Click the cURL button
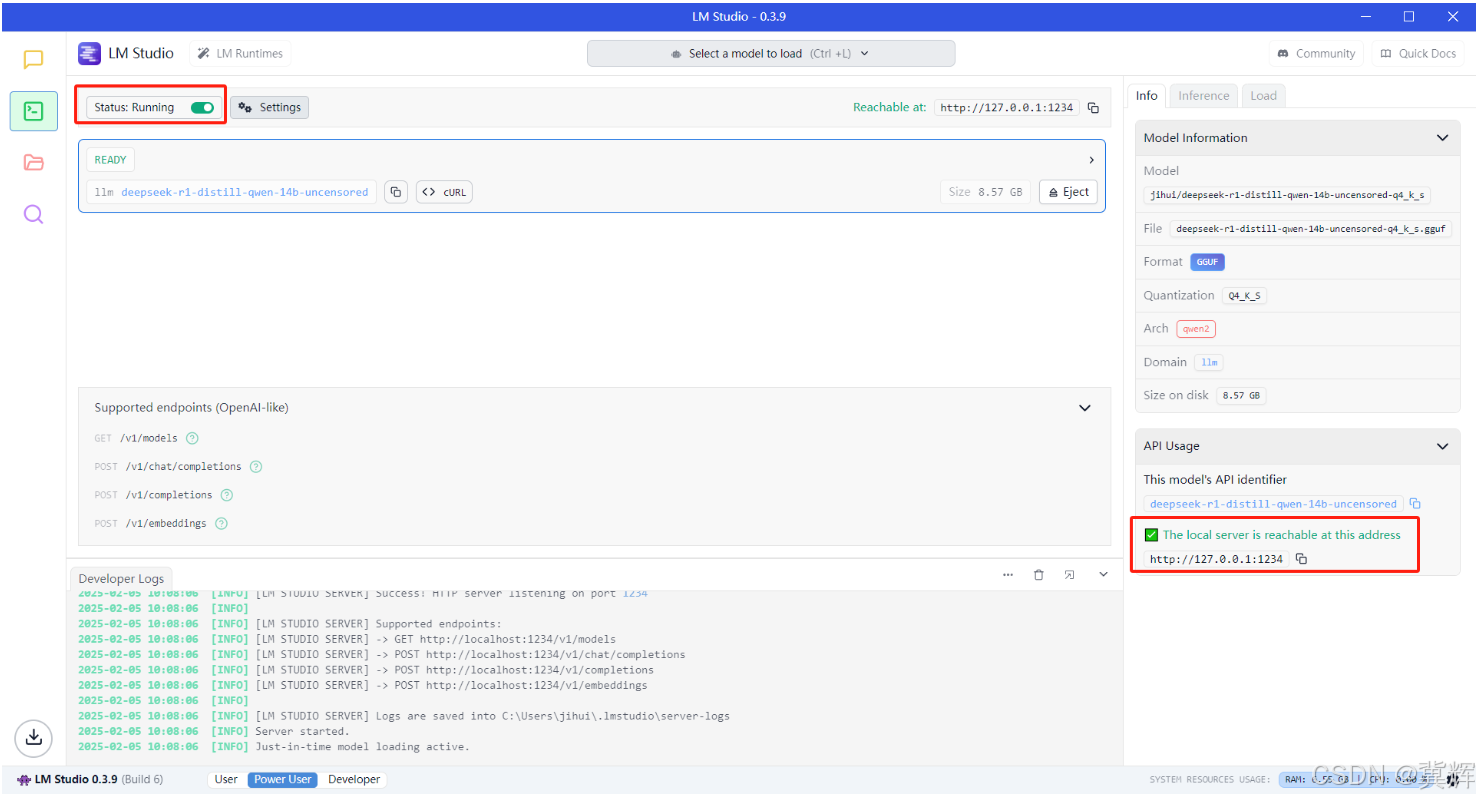The height and width of the screenshot is (801, 1479). coord(444,192)
